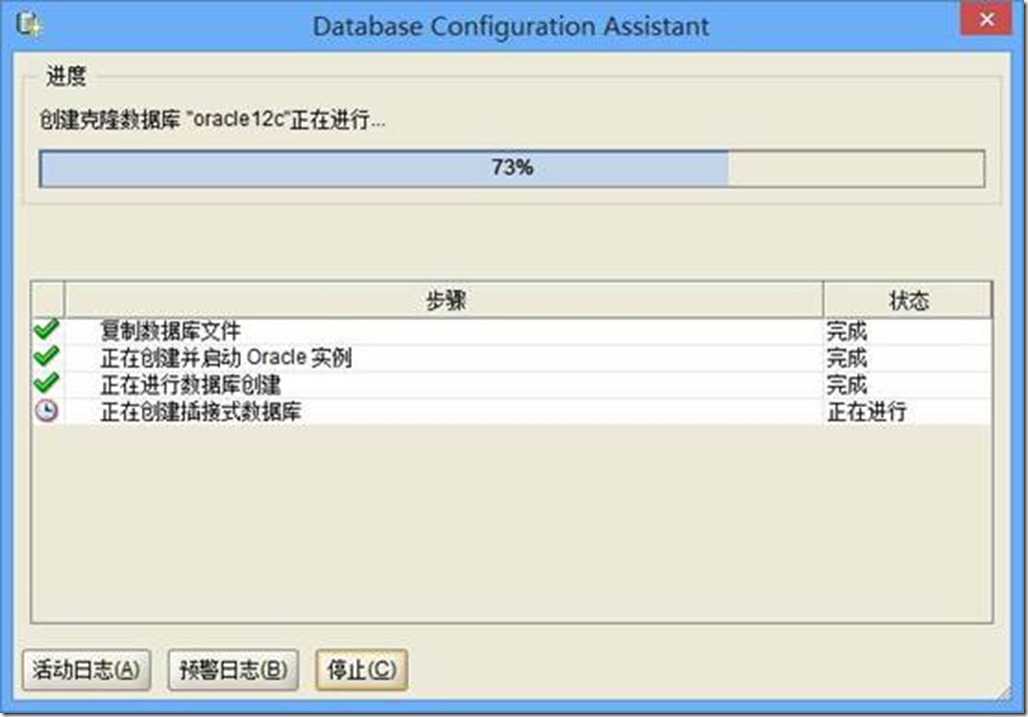Screen dimensions: 1028x717
Task: Click 完成 status of 正在进行数据库创建
Action: pos(846,385)
